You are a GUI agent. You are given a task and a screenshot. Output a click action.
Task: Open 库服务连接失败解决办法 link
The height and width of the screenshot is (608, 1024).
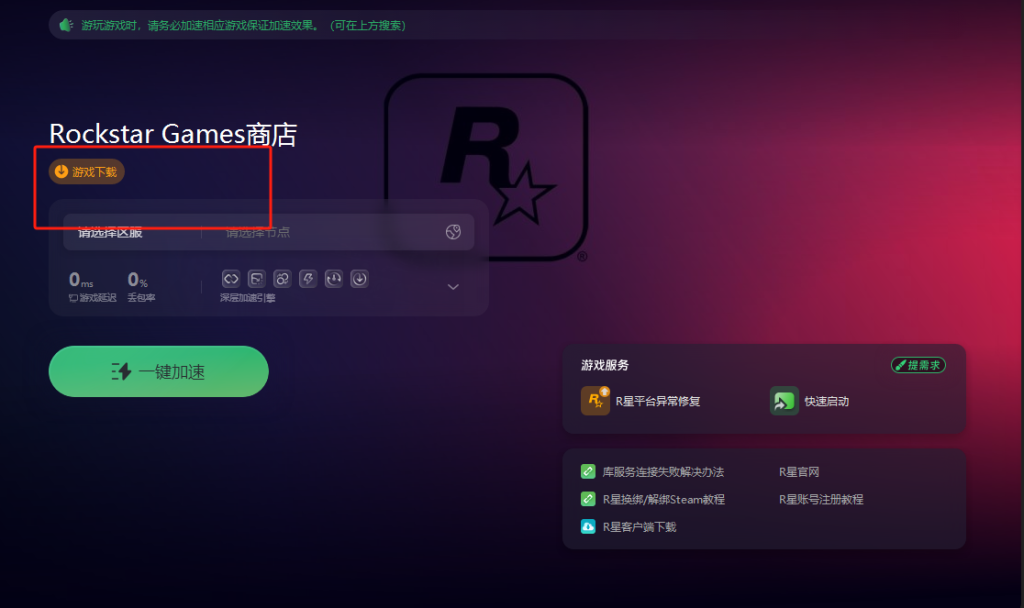click(x=663, y=472)
